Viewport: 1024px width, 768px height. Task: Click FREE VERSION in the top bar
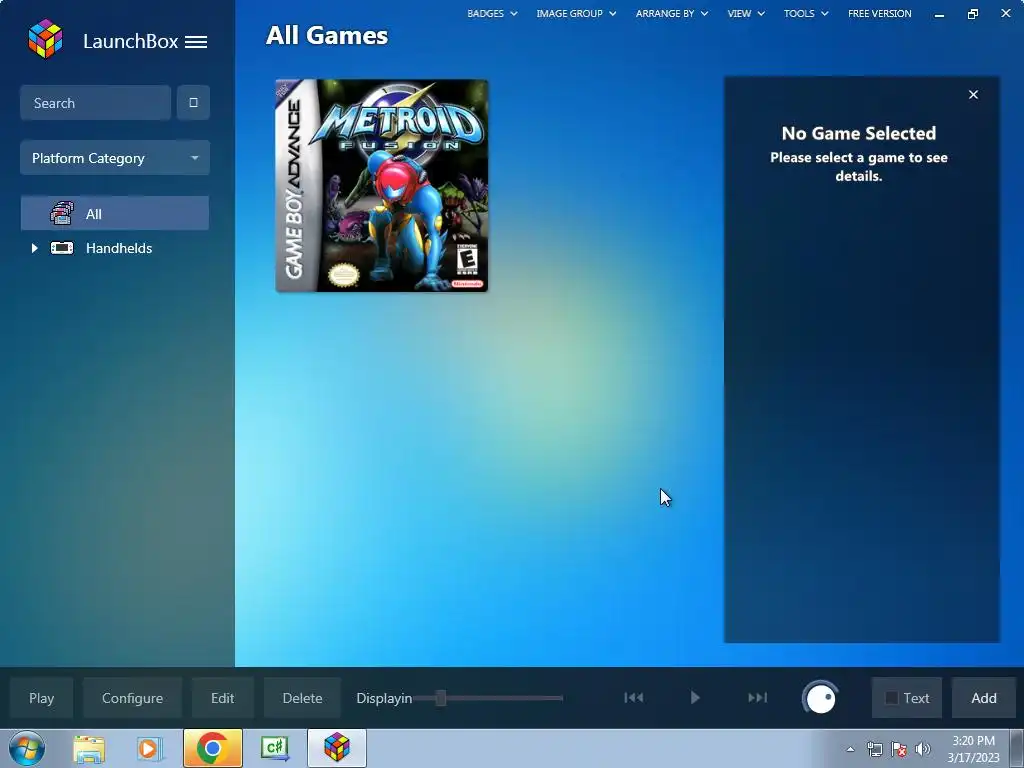[880, 13]
